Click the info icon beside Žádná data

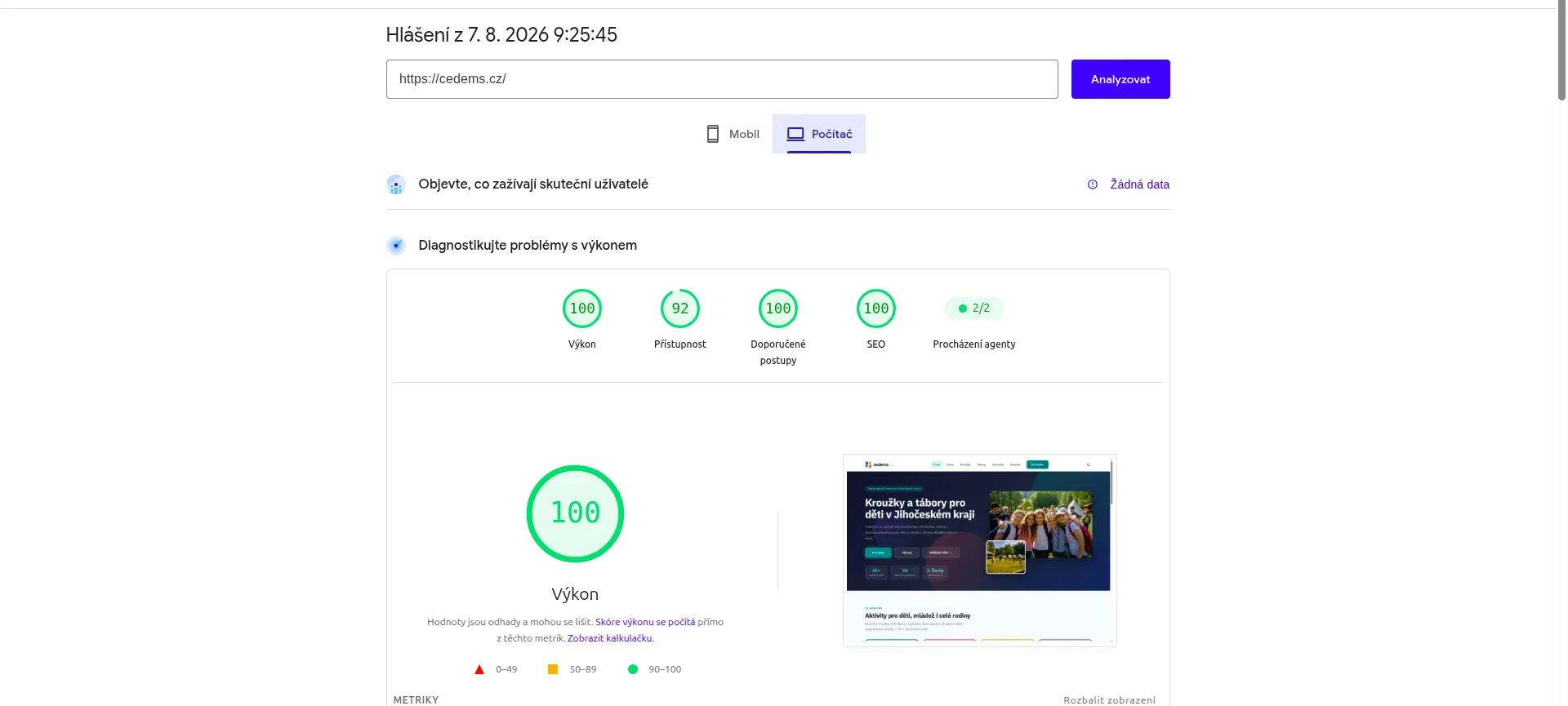[x=1093, y=184]
